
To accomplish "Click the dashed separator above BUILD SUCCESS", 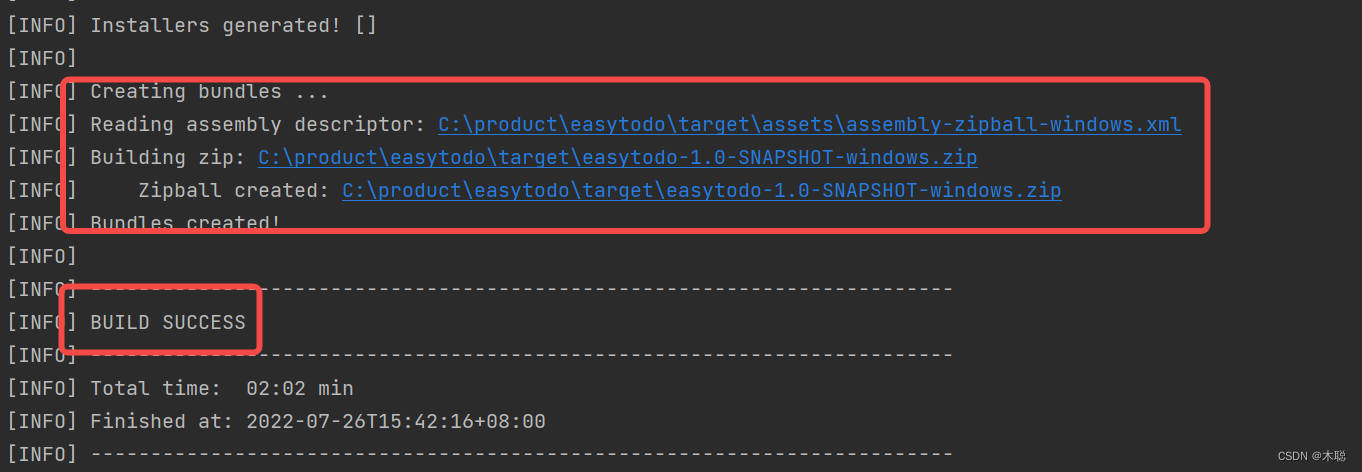I will (522, 290).
